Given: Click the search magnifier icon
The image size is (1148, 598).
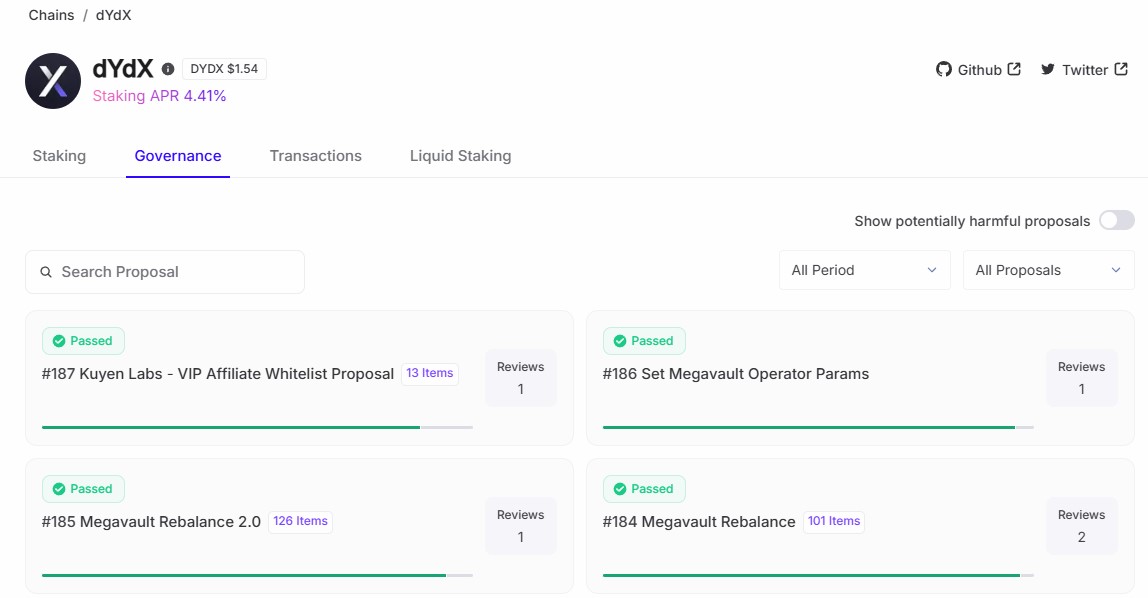Looking at the screenshot, I should click(x=46, y=272).
